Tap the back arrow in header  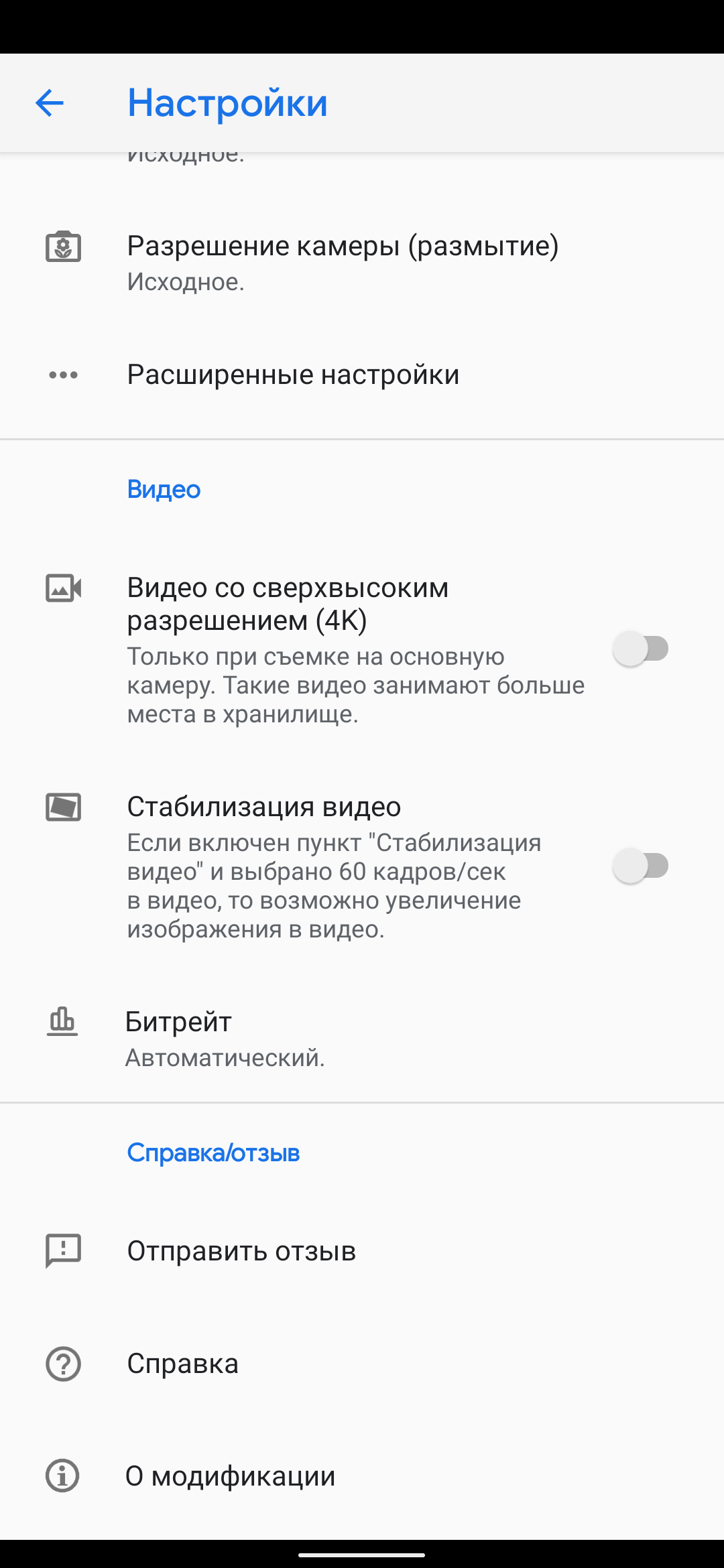click(49, 103)
